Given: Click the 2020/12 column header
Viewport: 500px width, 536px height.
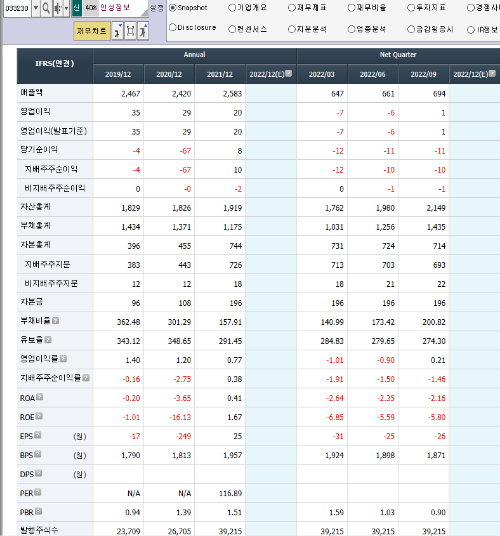Looking at the screenshot, I should click(169, 74).
